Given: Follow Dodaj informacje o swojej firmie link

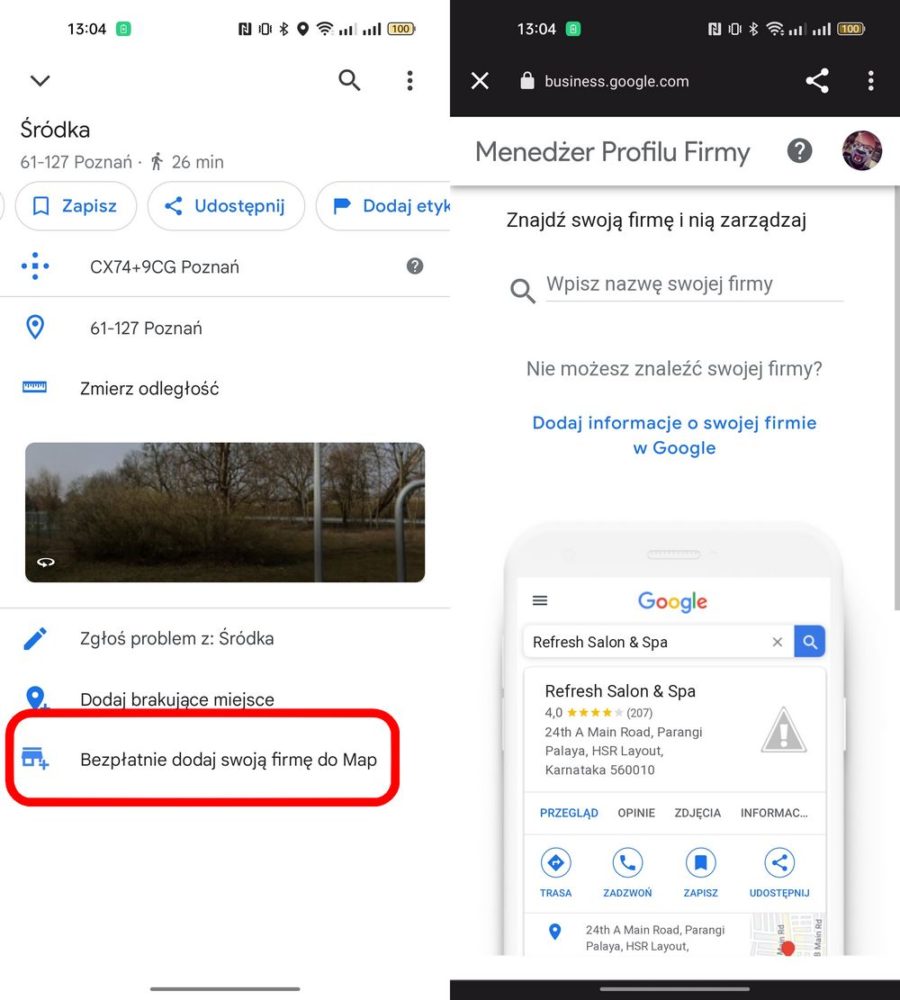Looking at the screenshot, I should pyautogui.click(x=674, y=435).
